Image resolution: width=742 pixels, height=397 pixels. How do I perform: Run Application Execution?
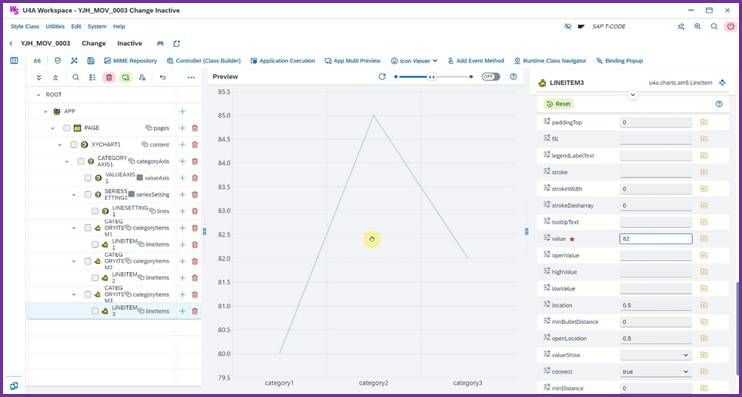283,61
